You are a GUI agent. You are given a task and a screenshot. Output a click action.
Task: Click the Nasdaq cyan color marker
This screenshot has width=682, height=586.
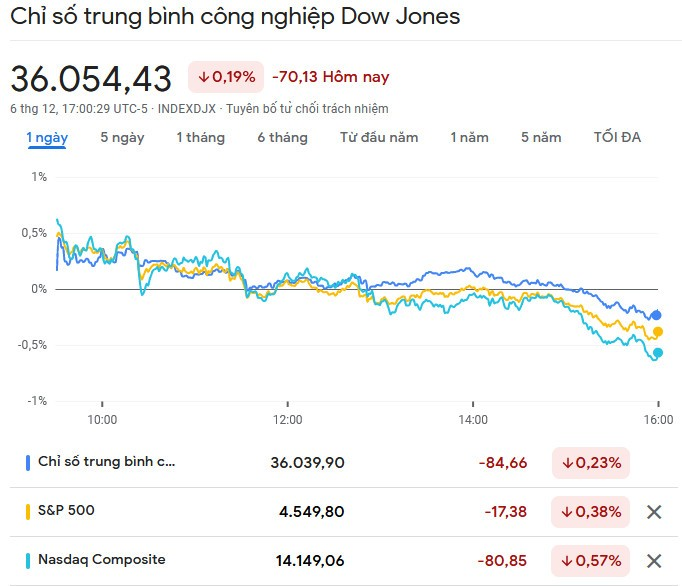coord(28,560)
